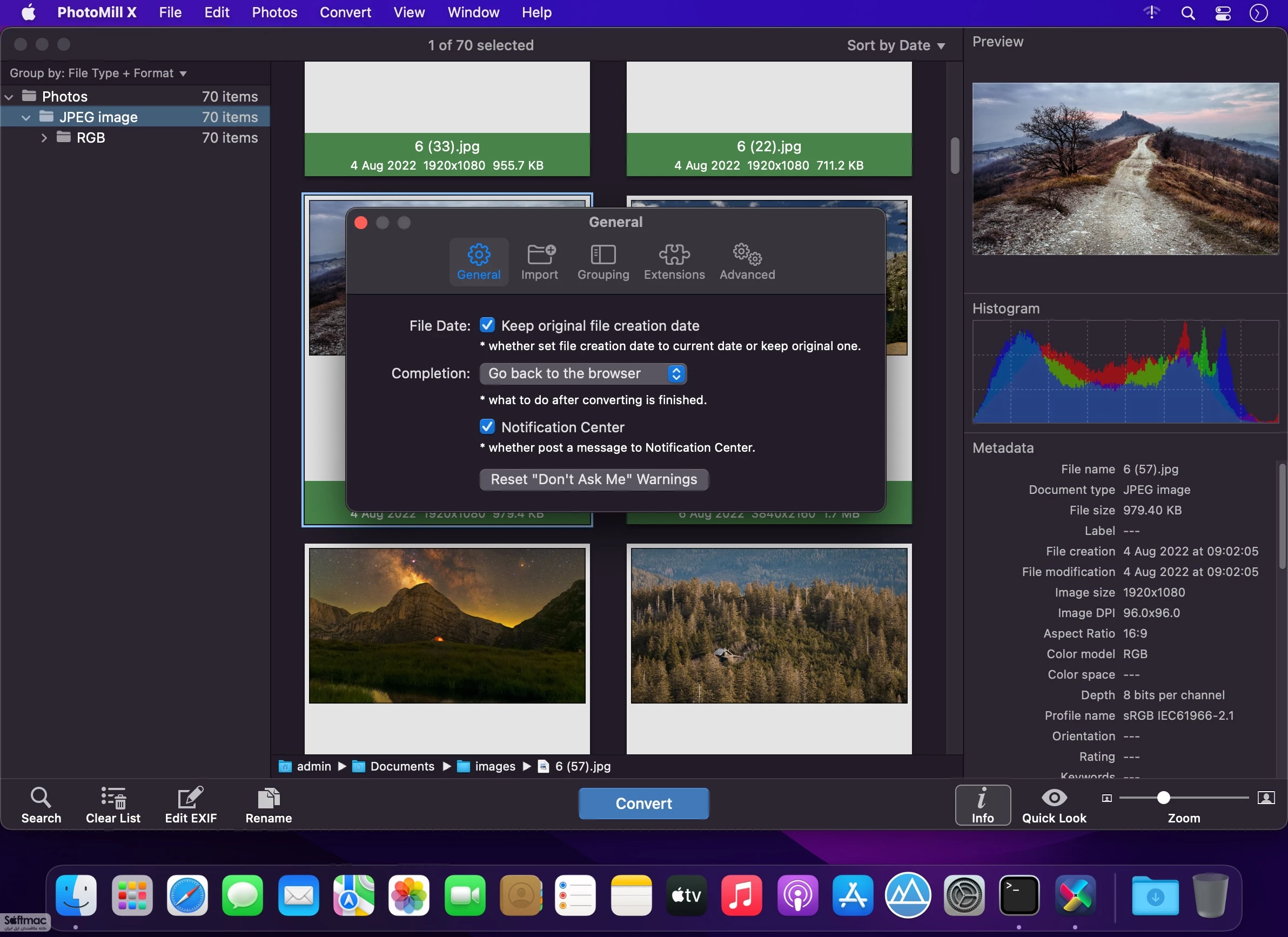Open Safari from the dock
Screen dimensions: 1288x937
click(x=187, y=895)
